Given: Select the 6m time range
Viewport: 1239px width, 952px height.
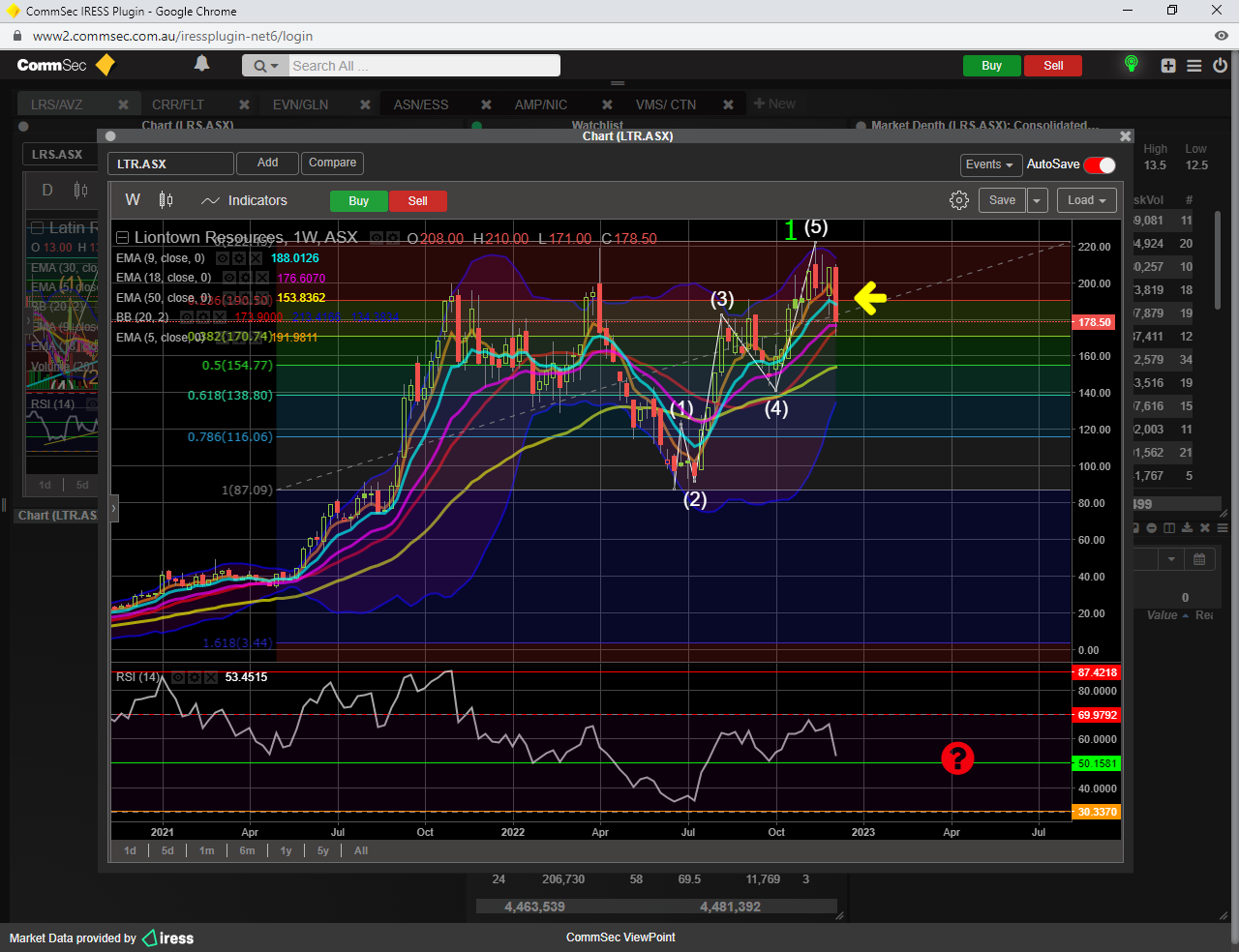Looking at the screenshot, I should tap(248, 850).
